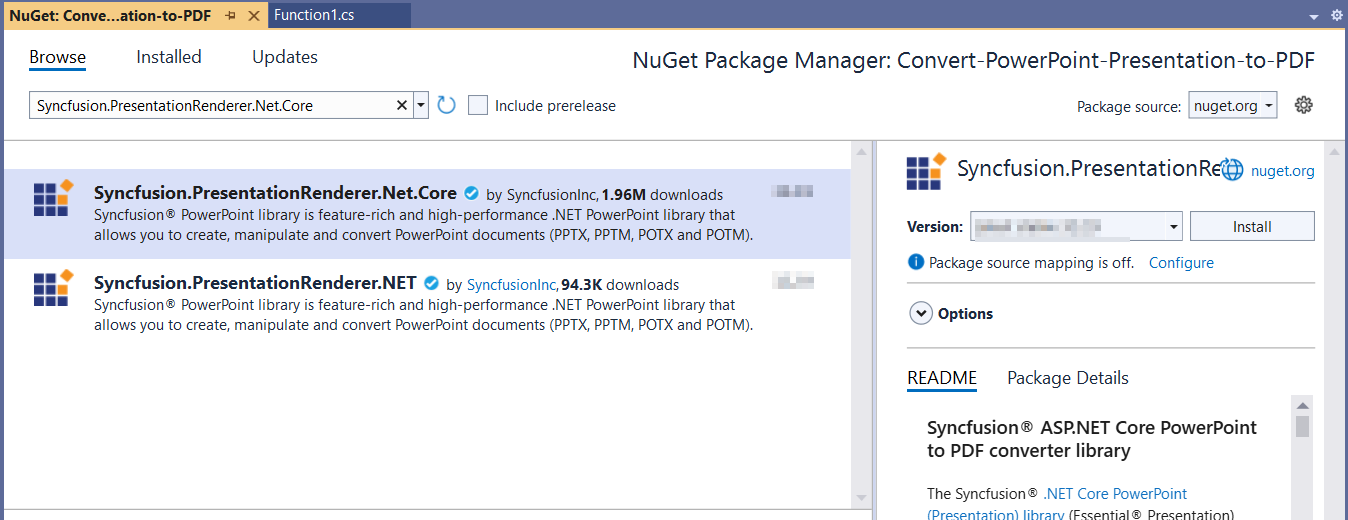
Task: Clear the search box text with X
Action: click(402, 105)
